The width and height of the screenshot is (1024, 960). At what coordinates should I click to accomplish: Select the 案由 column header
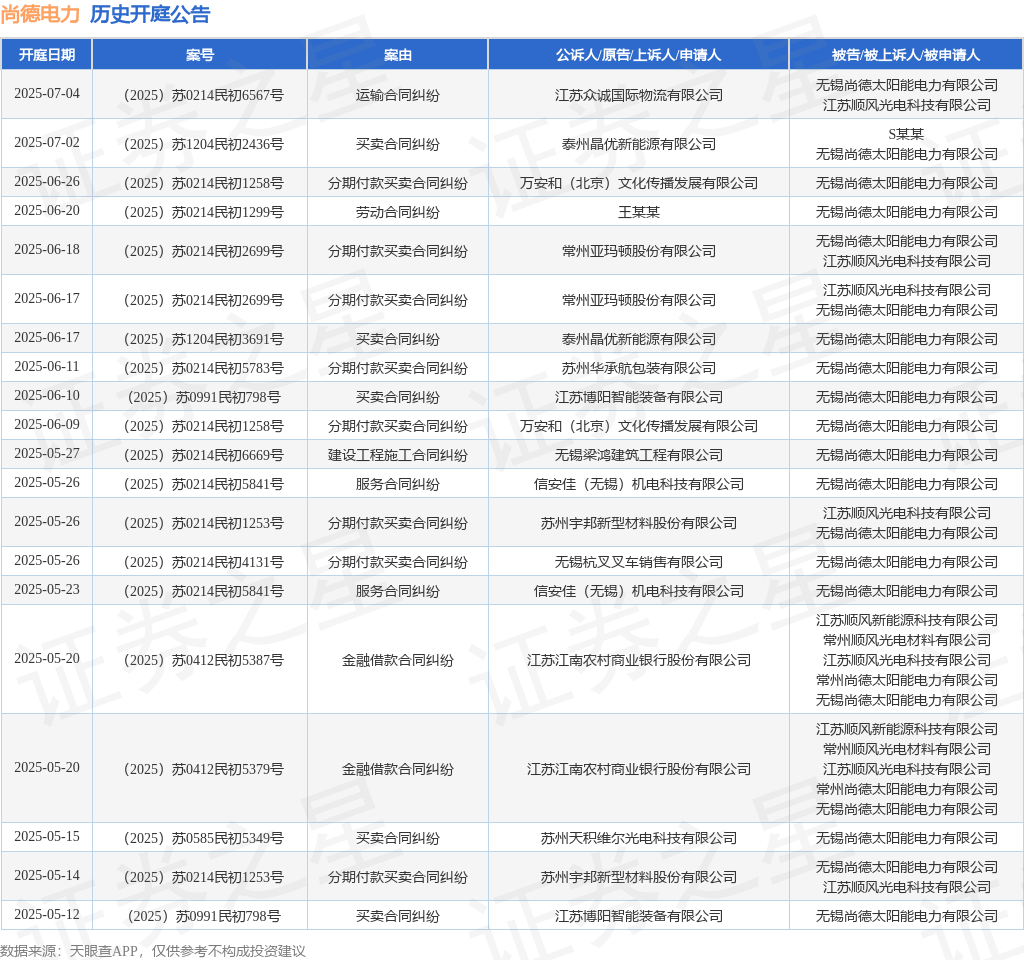tap(398, 55)
